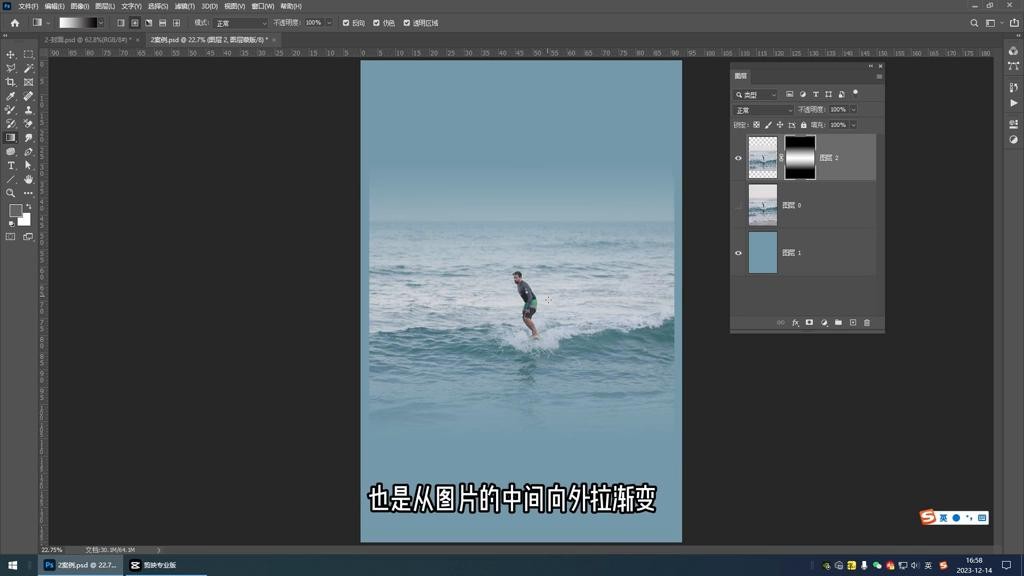Hide layer 图层 2 via eye icon
The image size is (1024, 576).
[x=739, y=158]
